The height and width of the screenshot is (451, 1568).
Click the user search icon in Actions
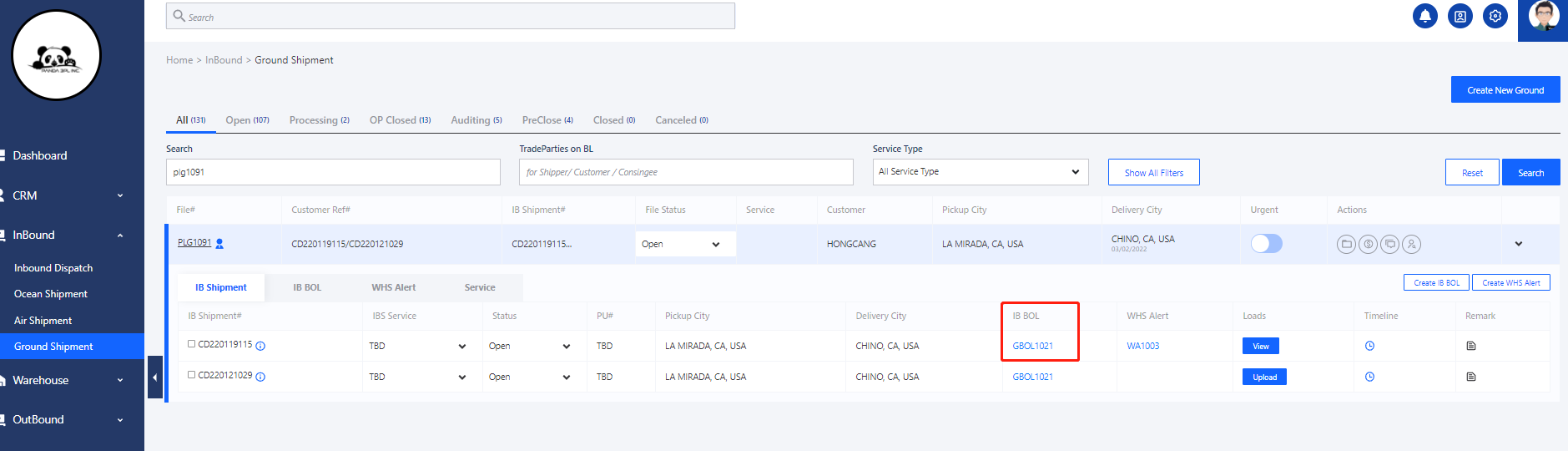pos(1411,245)
